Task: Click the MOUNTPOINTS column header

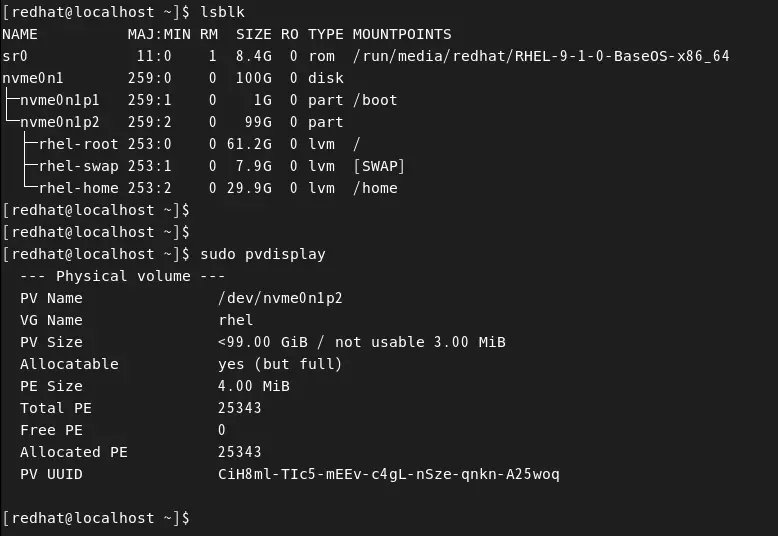Action: coord(401,34)
